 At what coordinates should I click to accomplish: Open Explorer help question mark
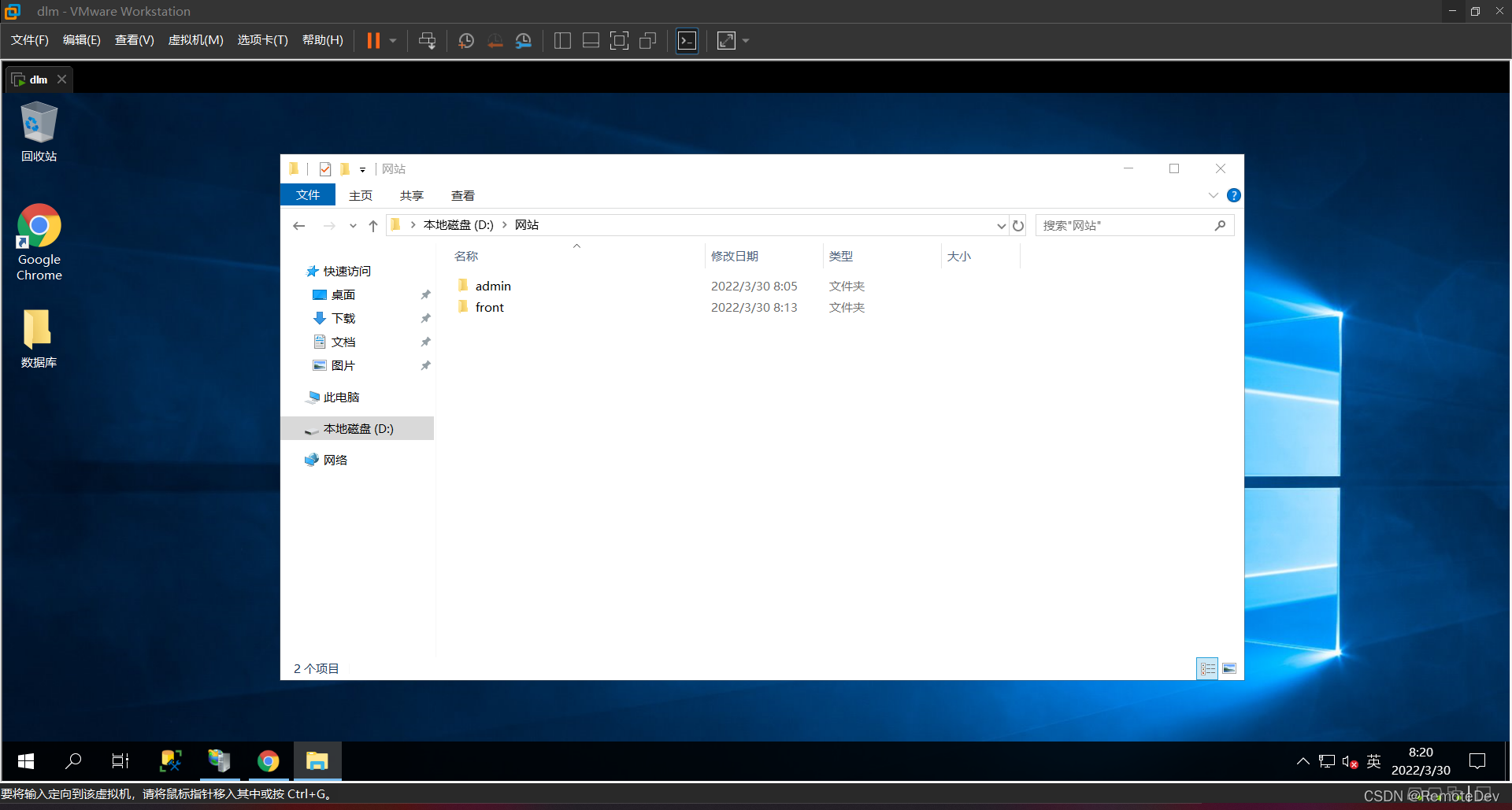(1234, 195)
